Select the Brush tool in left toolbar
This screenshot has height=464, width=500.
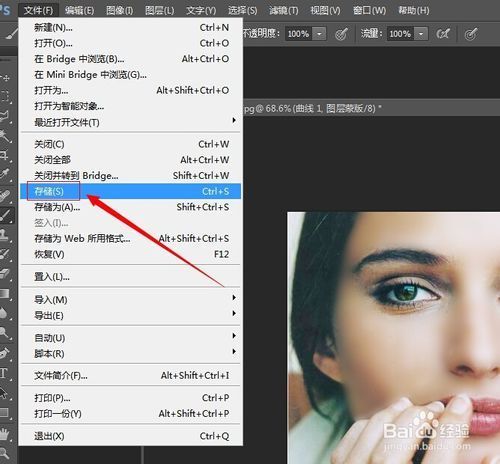[6, 215]
